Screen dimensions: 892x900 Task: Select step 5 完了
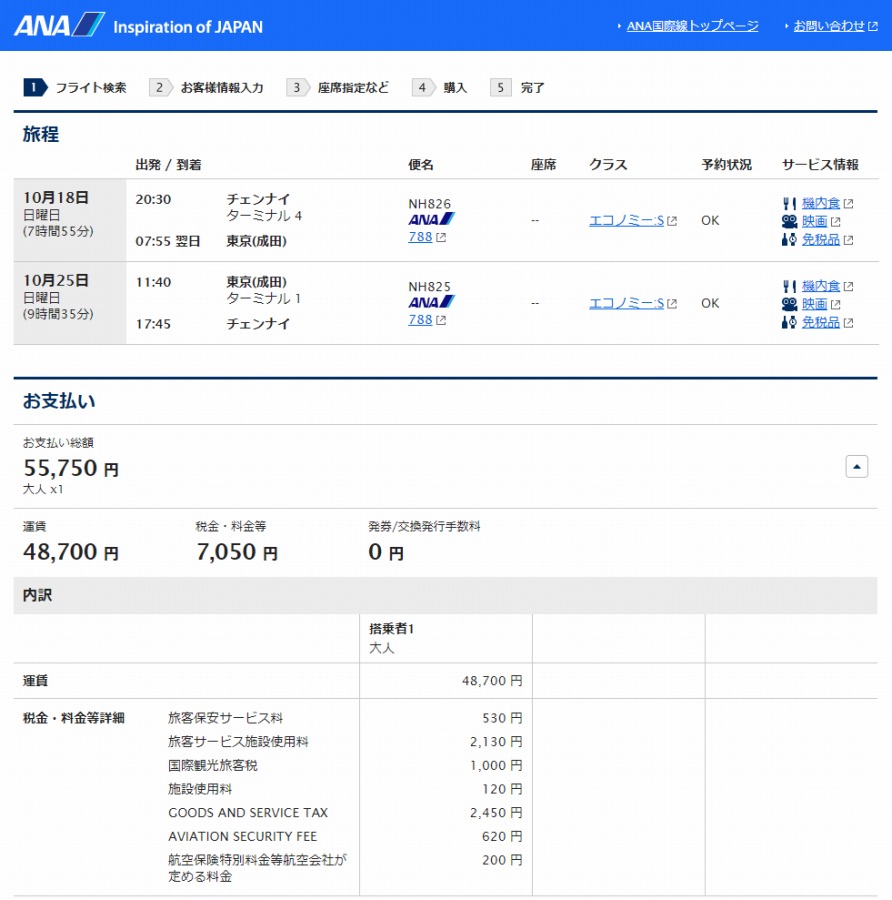coord(517,88)
